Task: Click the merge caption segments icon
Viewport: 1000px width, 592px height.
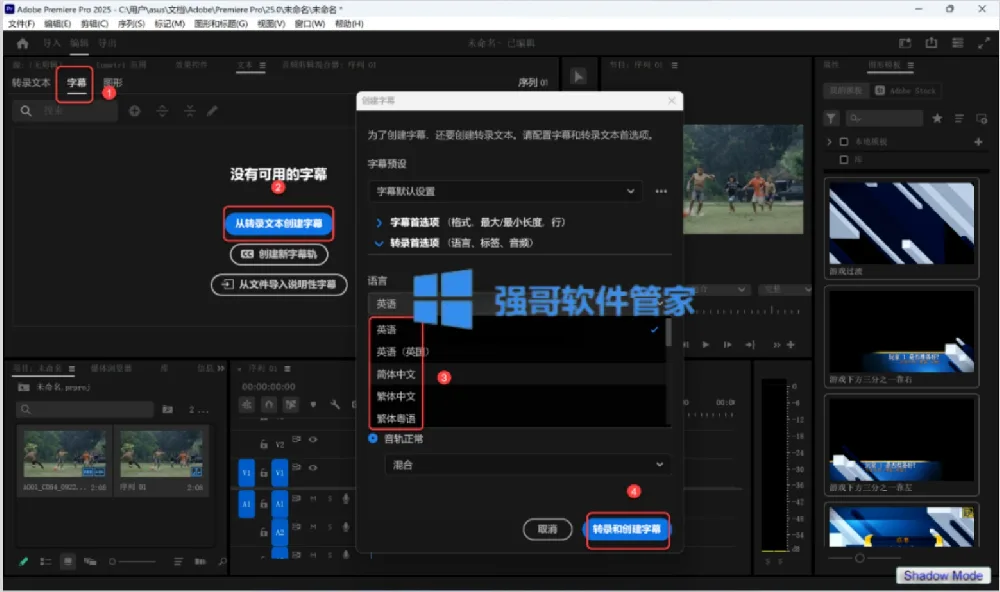Action: pos(189,111)
